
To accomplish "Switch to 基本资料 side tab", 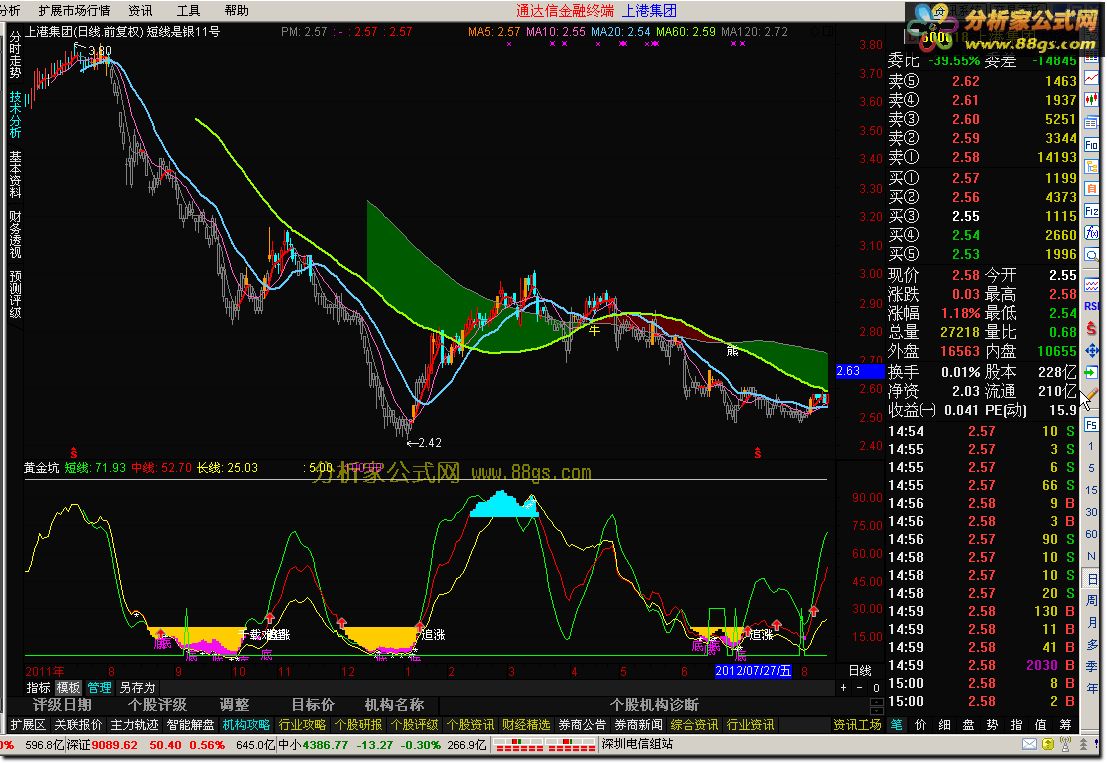I will (15, 174).
